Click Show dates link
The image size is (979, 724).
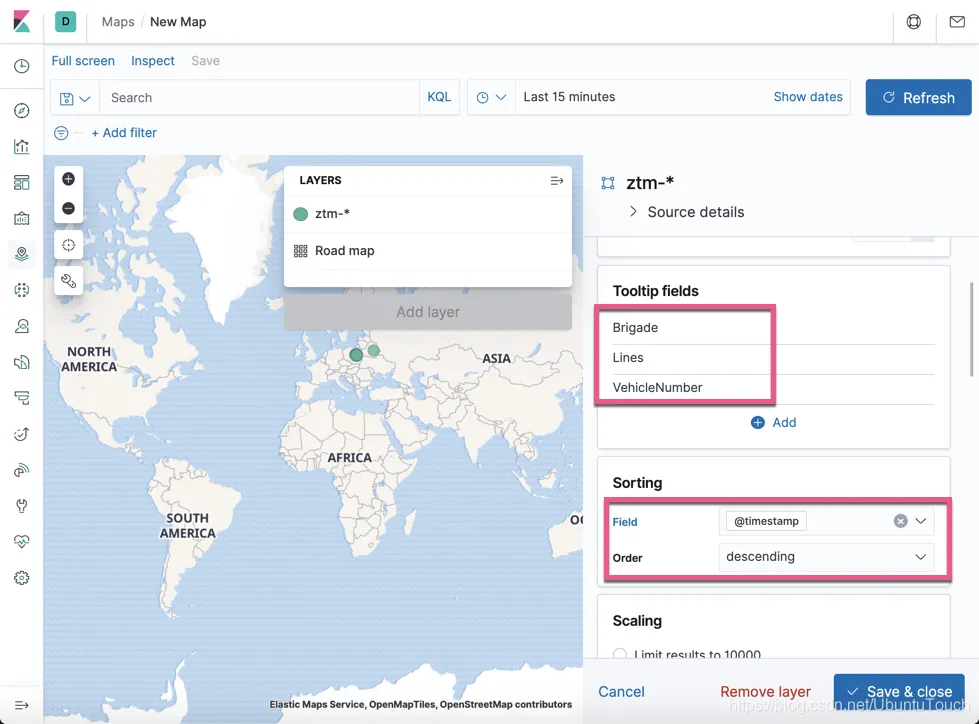click(x=808, y=97)
